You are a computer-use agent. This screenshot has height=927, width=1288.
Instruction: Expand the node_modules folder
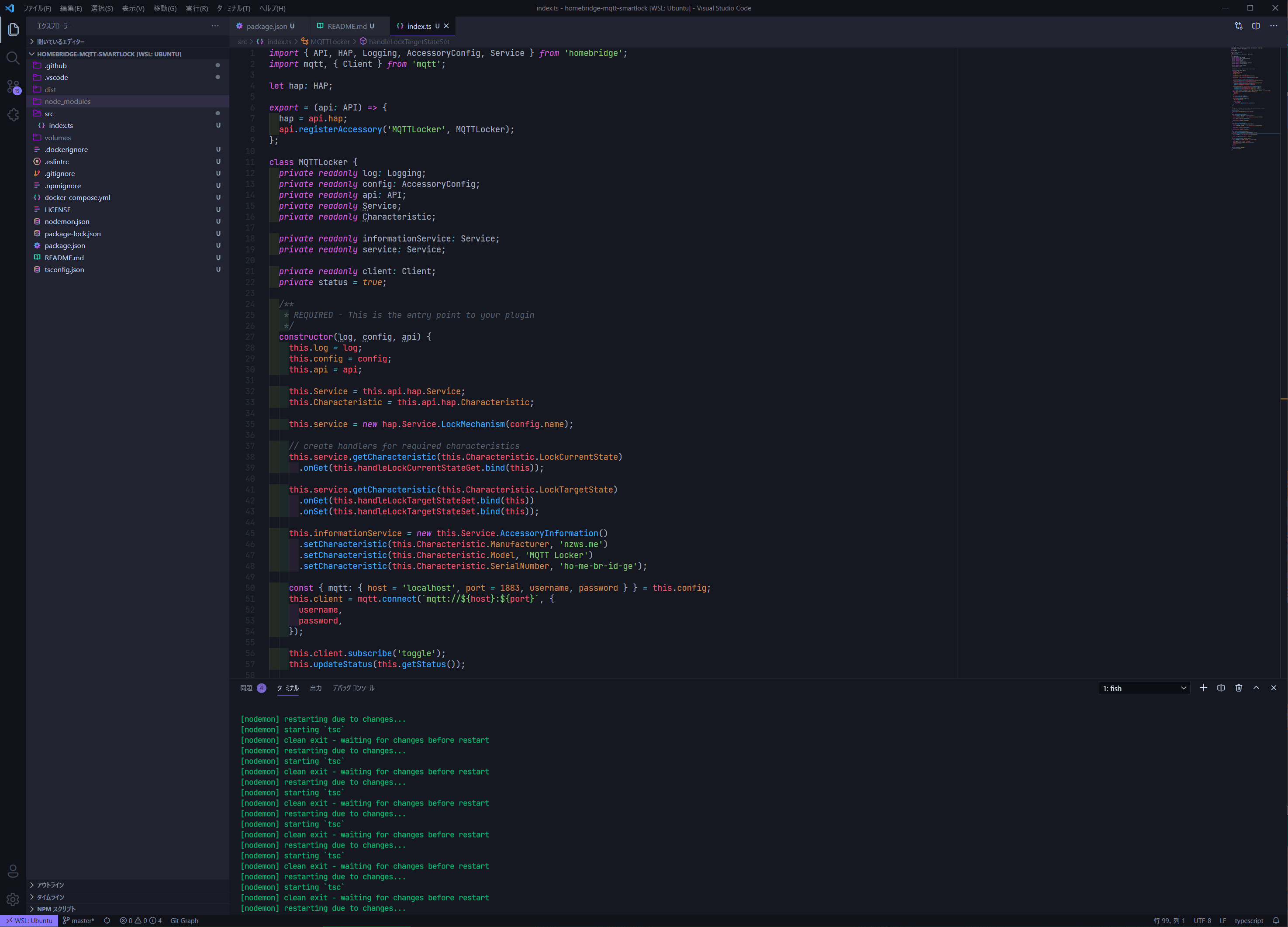coord(67,102)
